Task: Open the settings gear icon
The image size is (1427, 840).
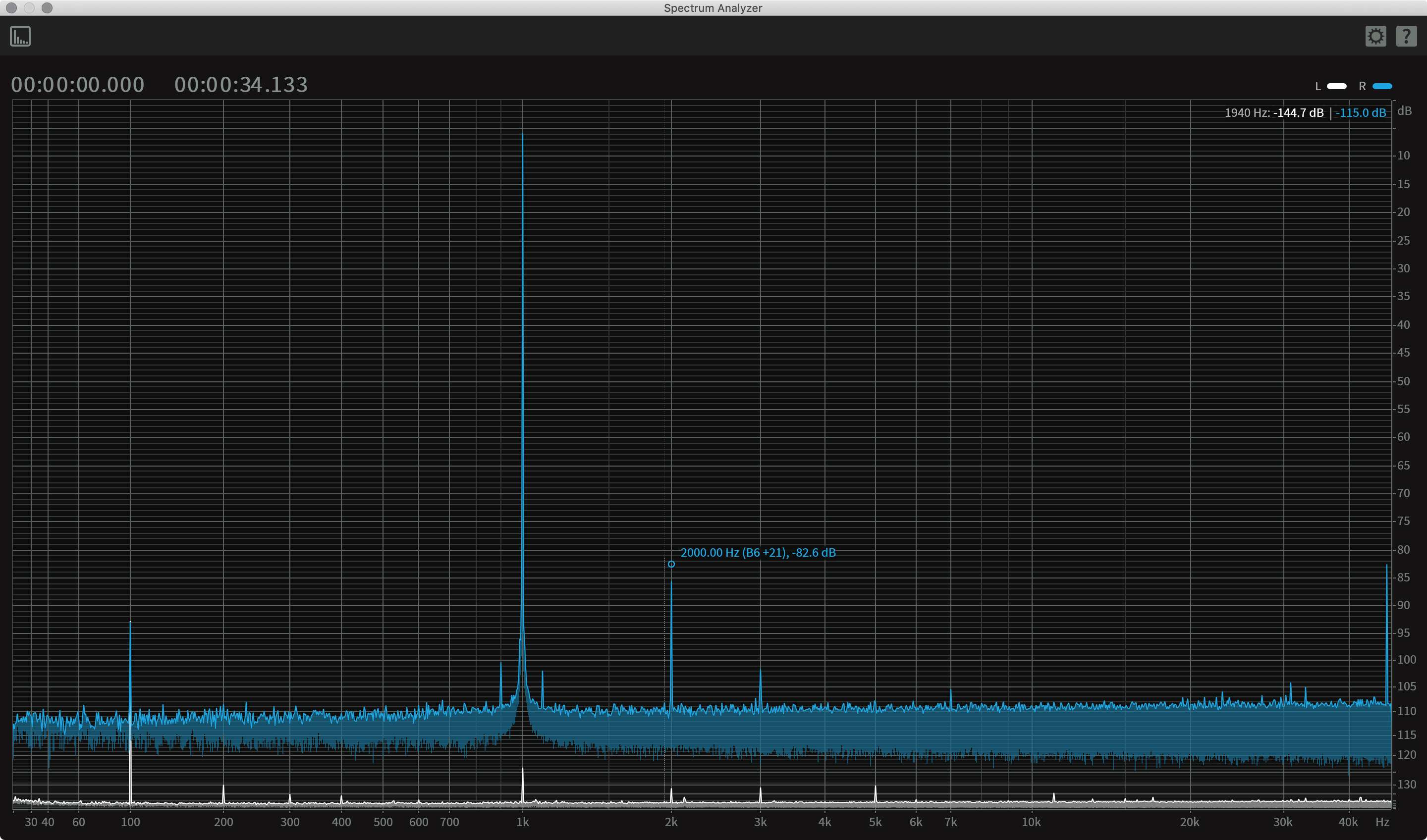Action: click(x=1375, y=36)
